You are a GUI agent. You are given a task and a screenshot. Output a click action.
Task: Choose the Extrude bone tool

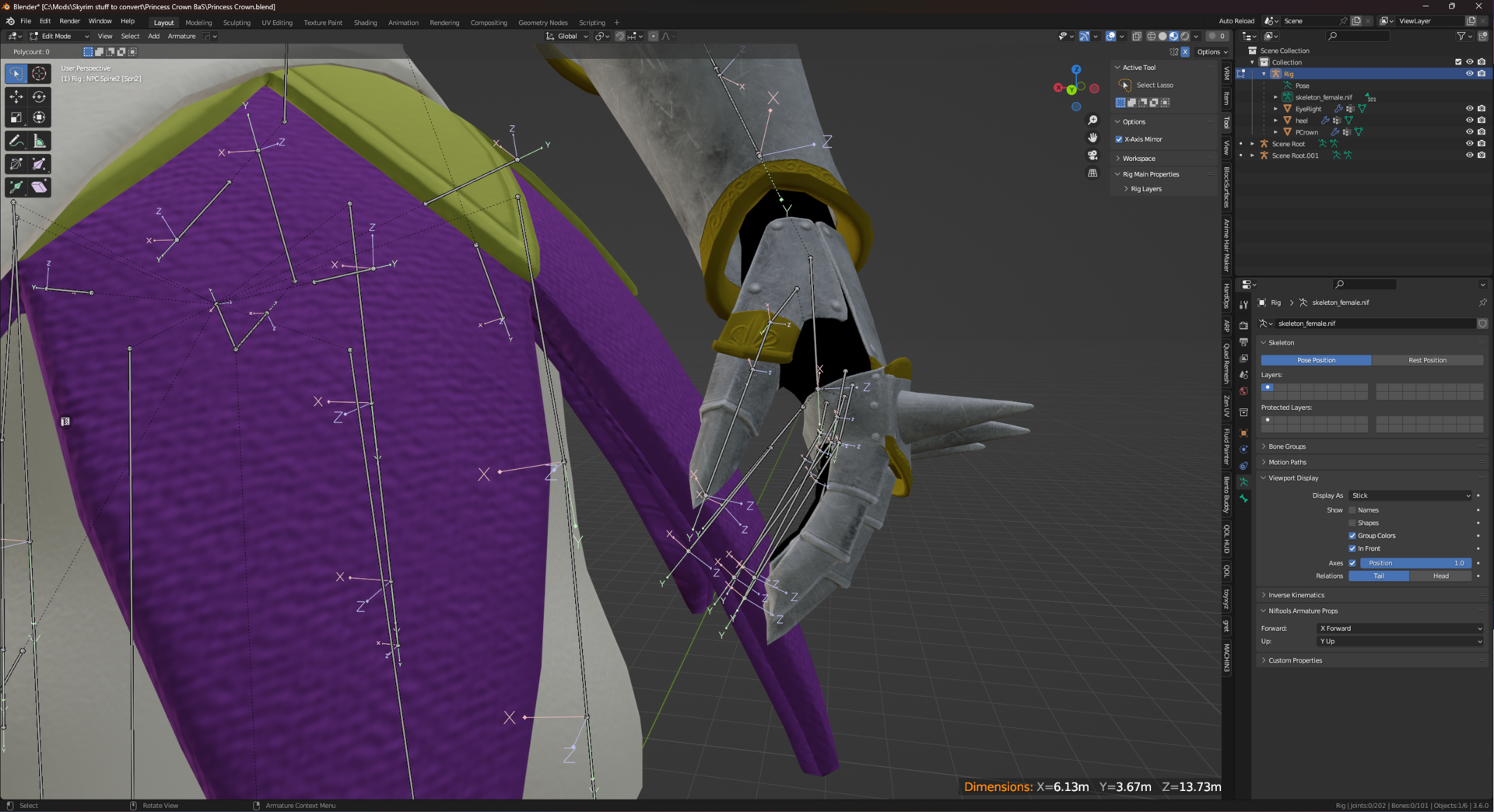16,187
